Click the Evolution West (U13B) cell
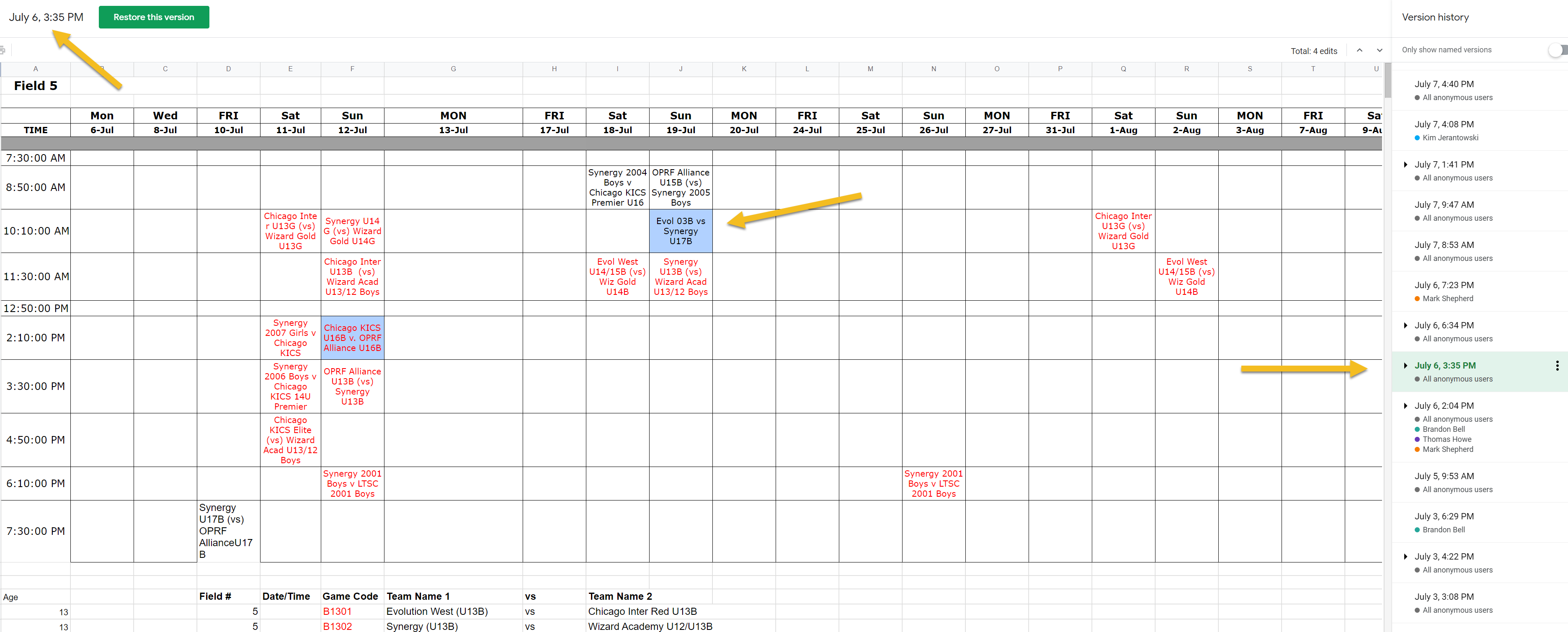Screen dimensions: 1568x632 click(453, 611)
